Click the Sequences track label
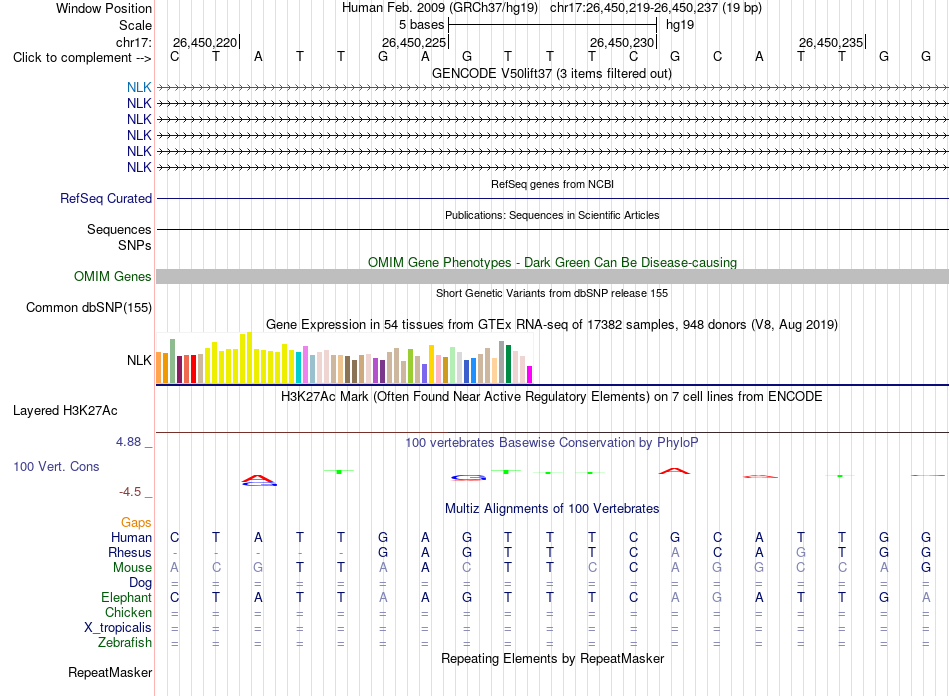 coord(119,229)
